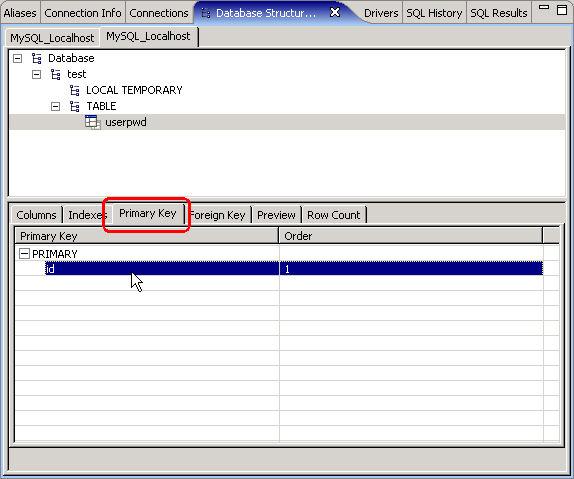Image resolution: width=574 pixels, height=479 pixels.
Task: Select the first MySQL_Localhost session tab
Action: click(52, 38)
